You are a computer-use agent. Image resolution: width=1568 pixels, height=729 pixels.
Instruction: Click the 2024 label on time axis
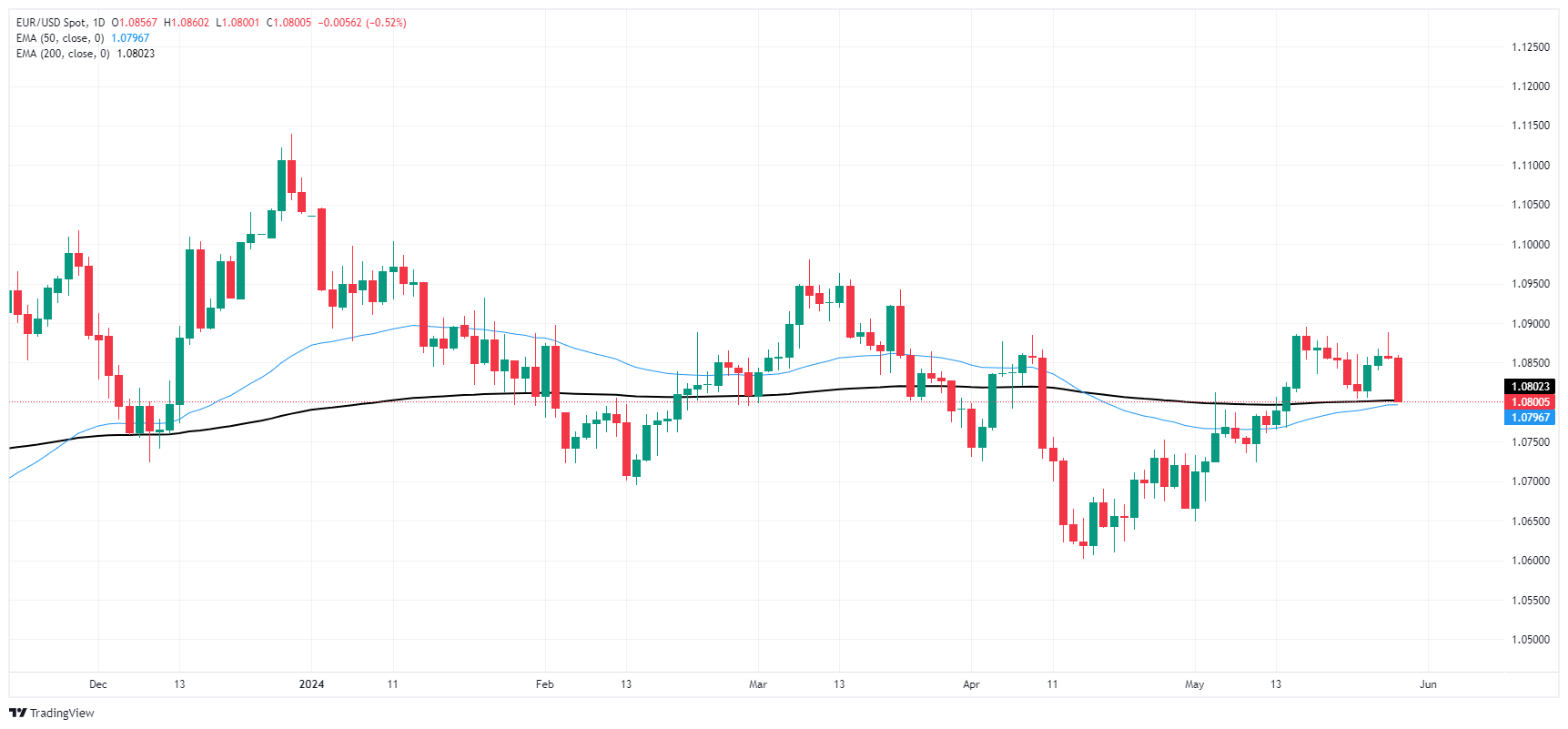311,684
